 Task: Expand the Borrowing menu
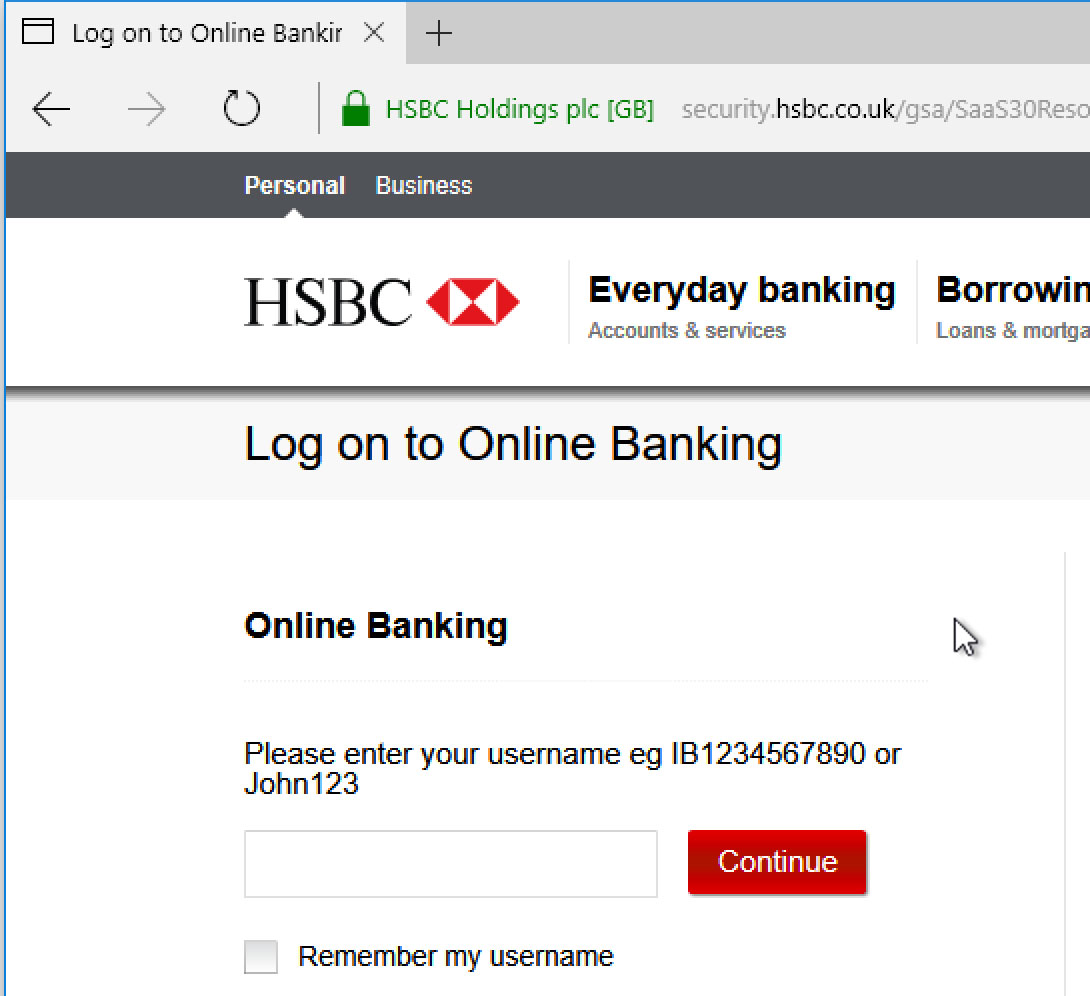point(1013,290)
